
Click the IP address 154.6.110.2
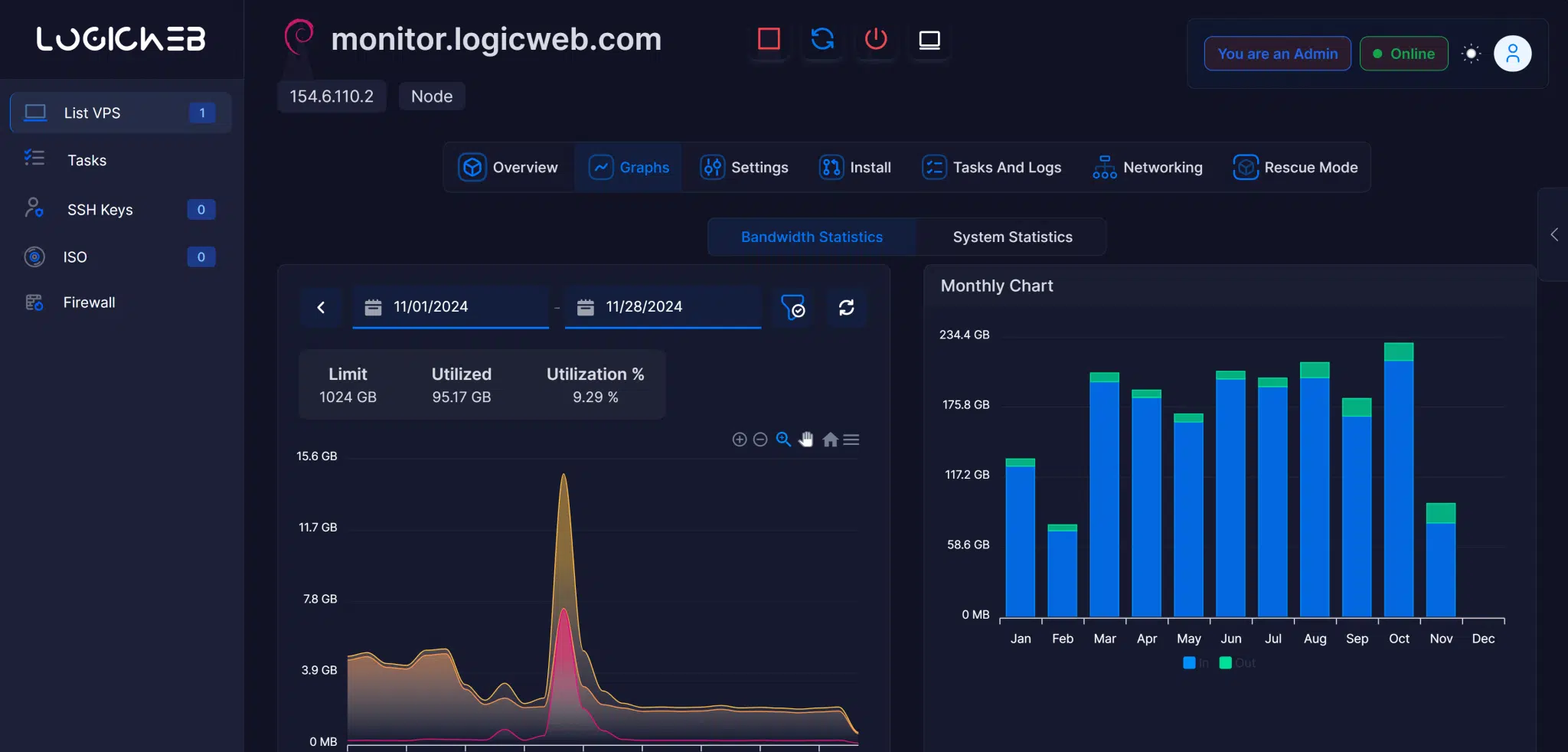coord(332,96)
